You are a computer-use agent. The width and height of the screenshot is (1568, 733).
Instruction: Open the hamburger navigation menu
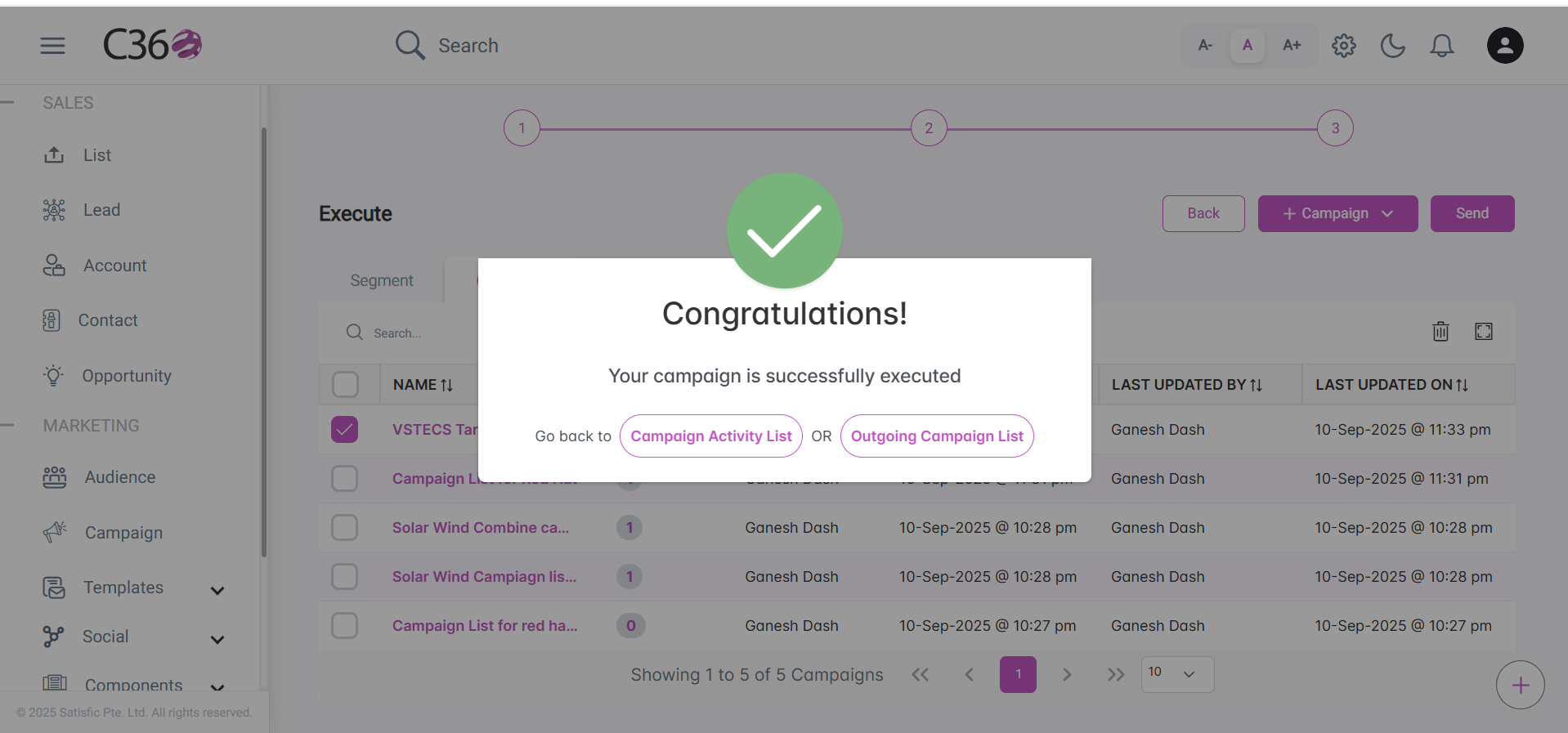pyautogui.click(x=52, y=46)
